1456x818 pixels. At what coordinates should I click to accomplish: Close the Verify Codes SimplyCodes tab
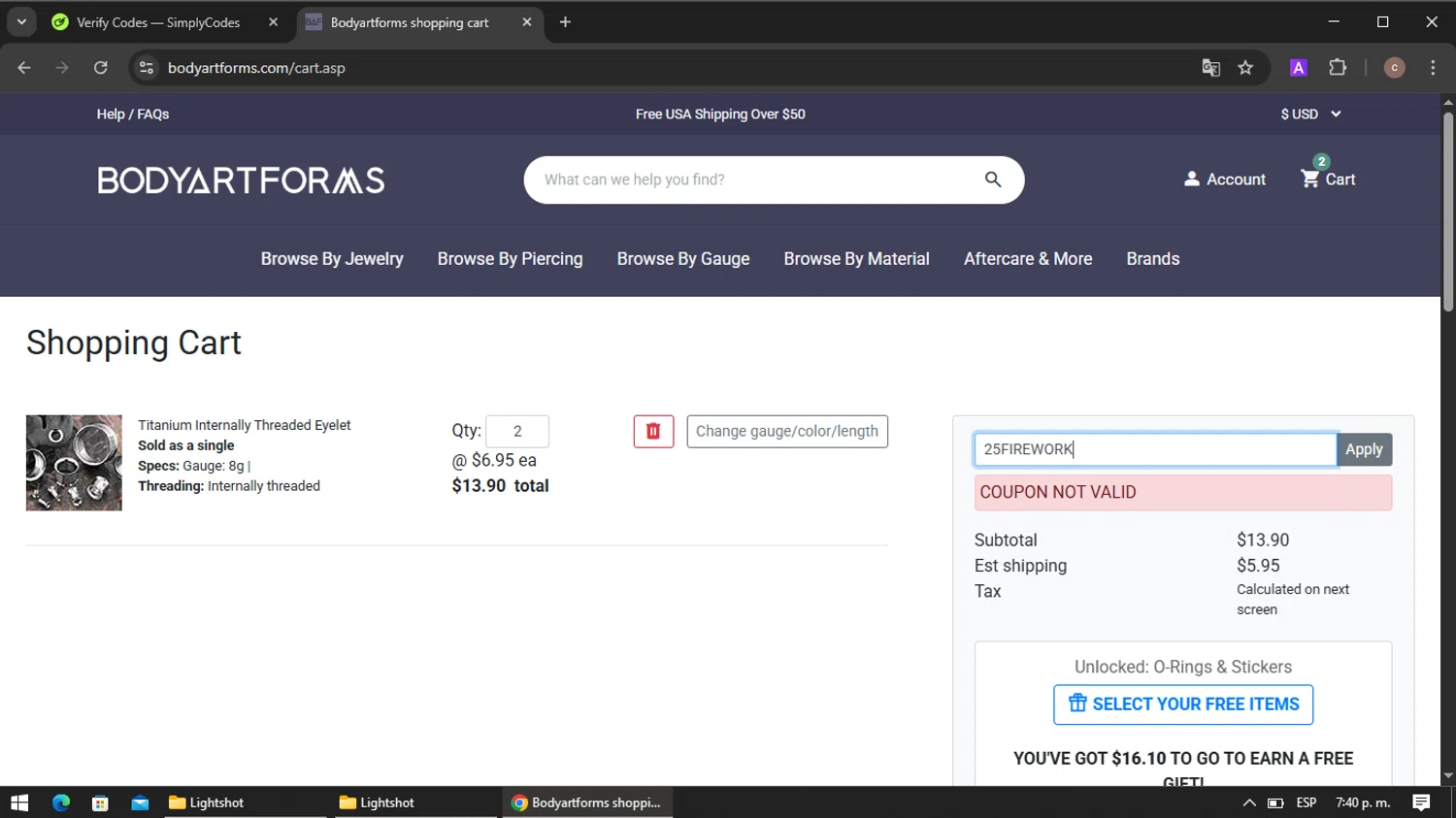[273, 22]
